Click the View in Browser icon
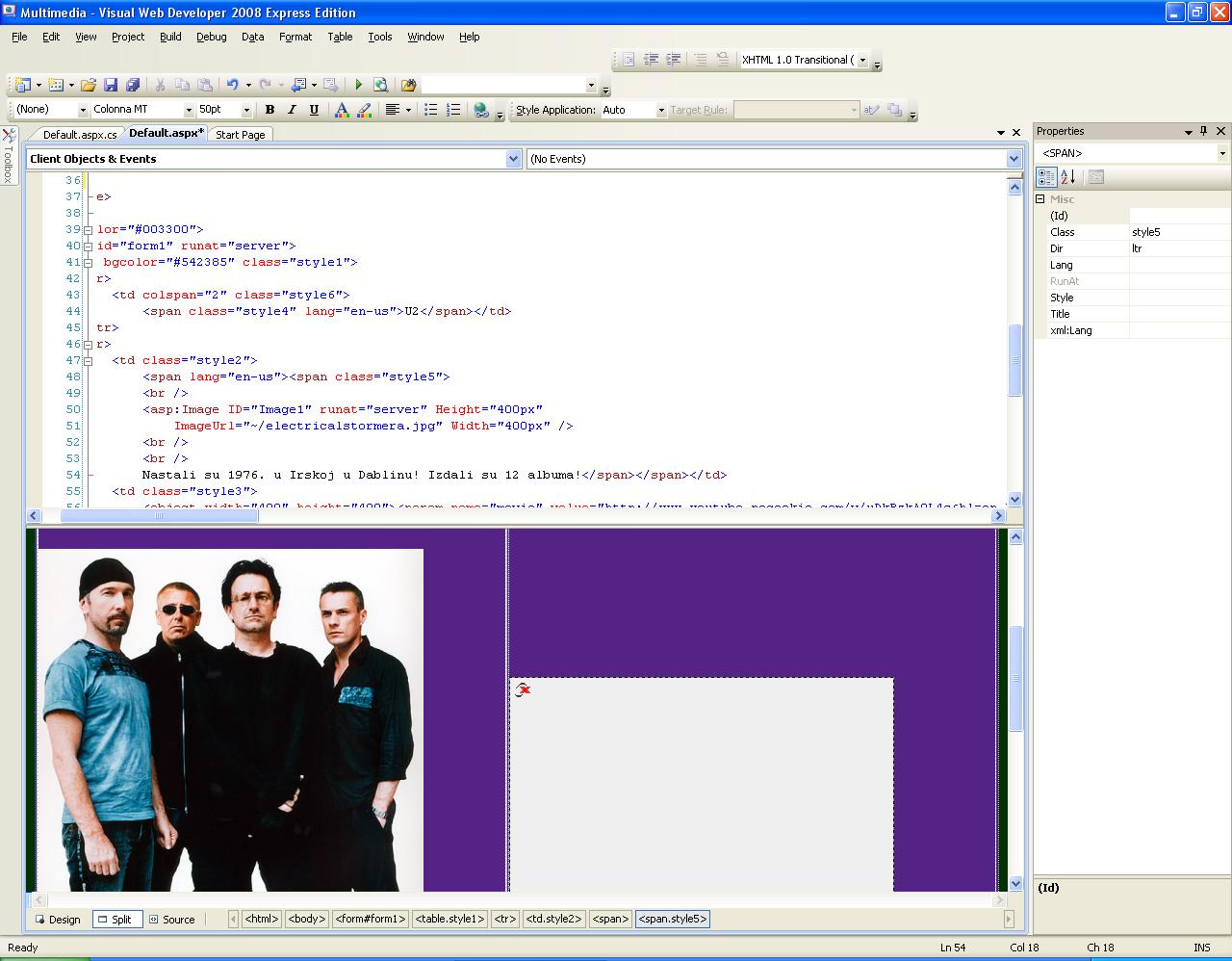The height and width of the screenshot is (961, 1232). (x=380, y=85)
